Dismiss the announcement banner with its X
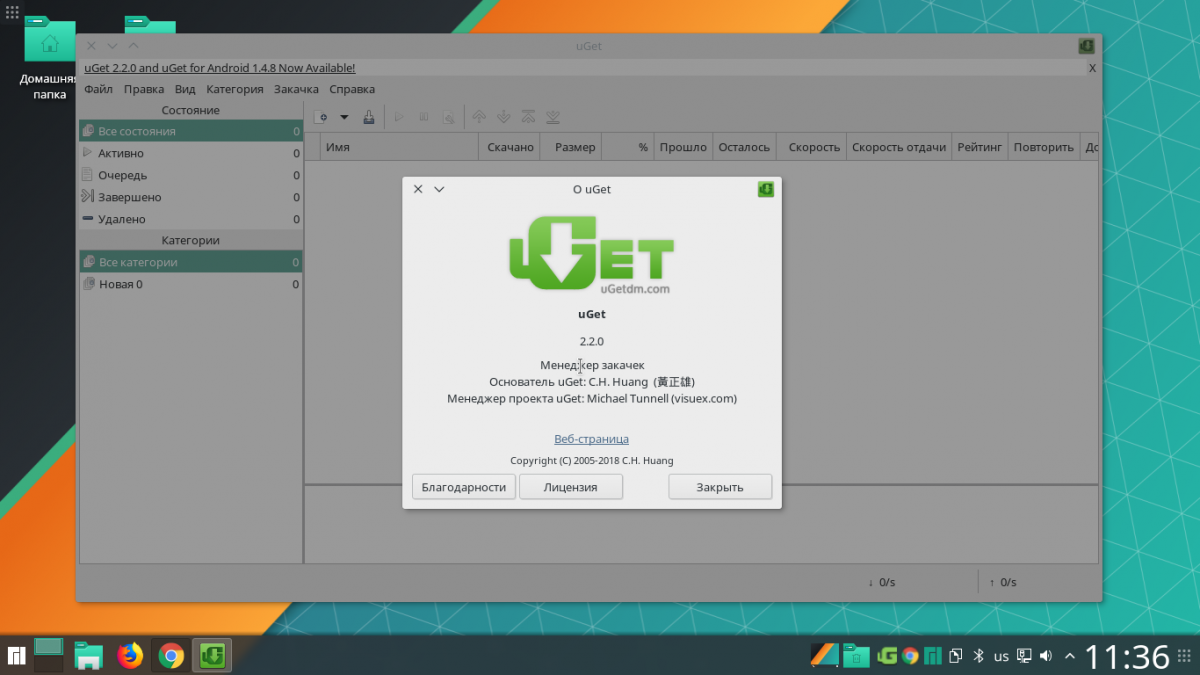Image resolution: width=1200 pixels, height=675 pixels. click(x=1092, y=68)
